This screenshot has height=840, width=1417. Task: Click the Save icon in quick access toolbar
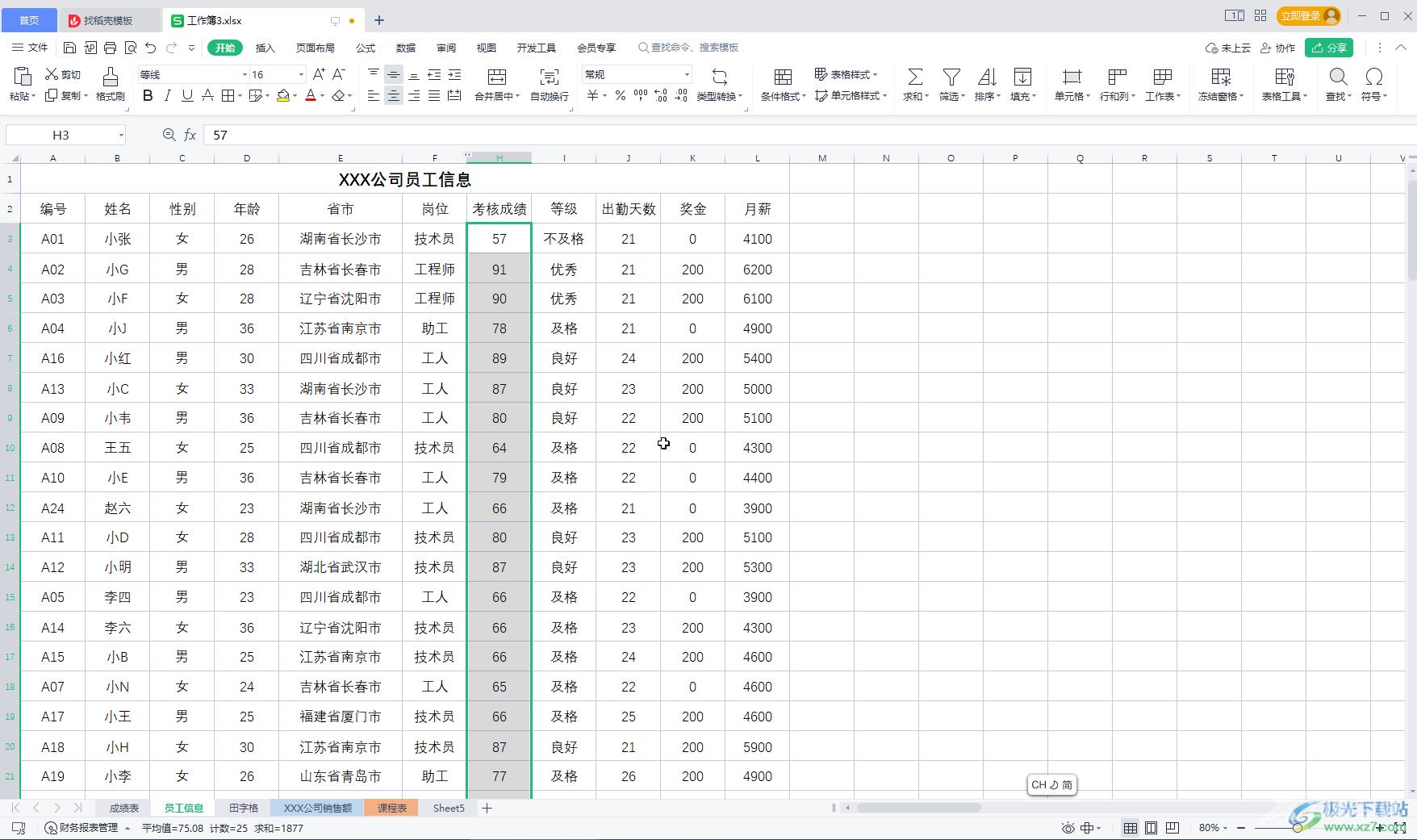click(x=69, y=48)
